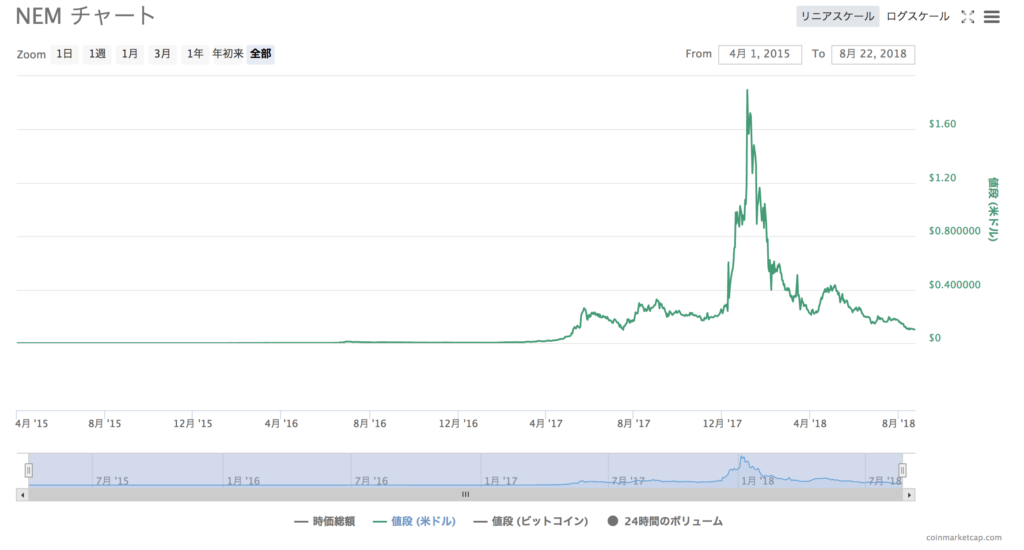Viewport: 1024px width, 550px height.
Task: Open the fullscreen chart icon
Action: [x=968, y=17]
